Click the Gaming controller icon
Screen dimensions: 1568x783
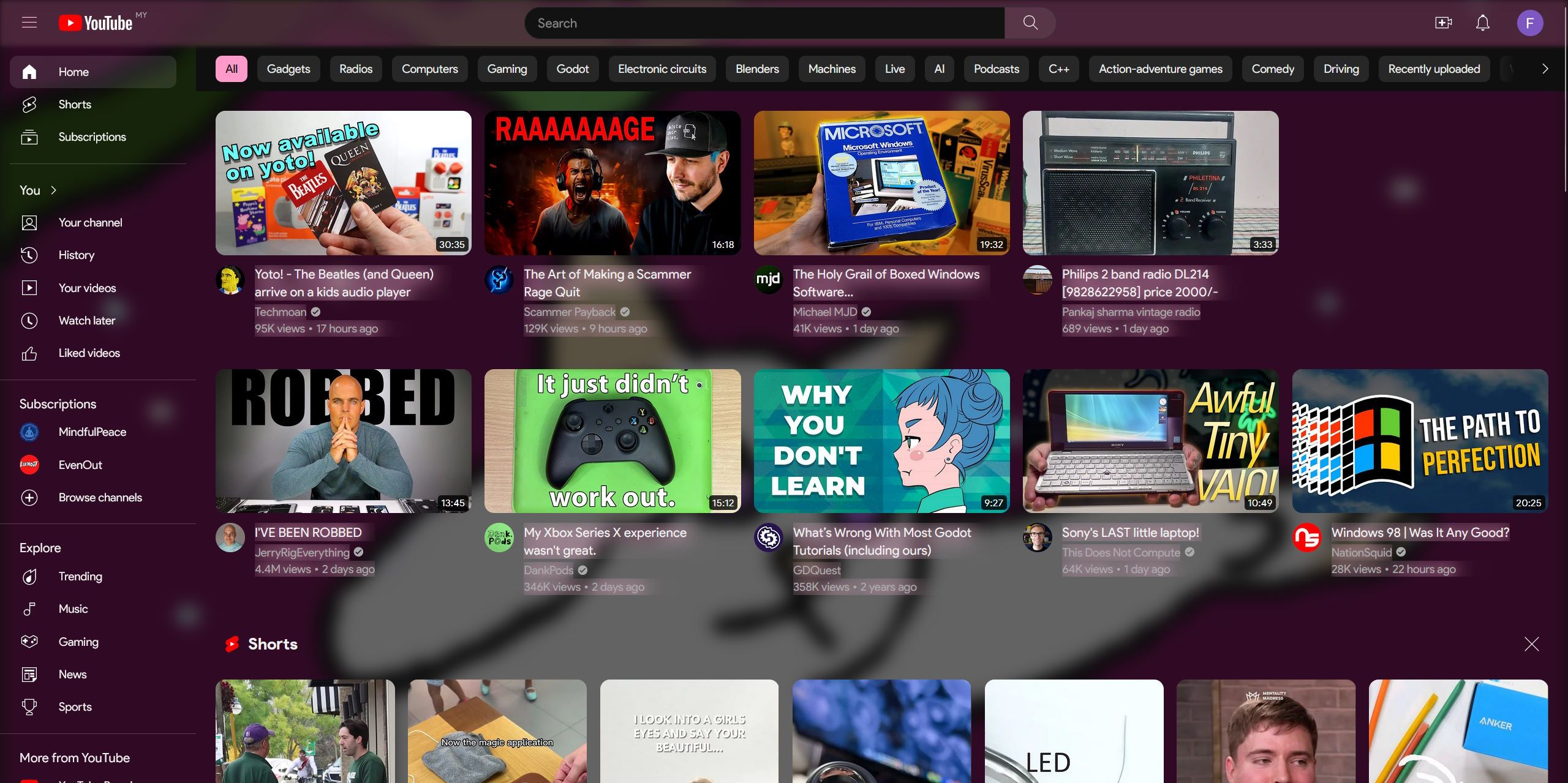(29, 642)
